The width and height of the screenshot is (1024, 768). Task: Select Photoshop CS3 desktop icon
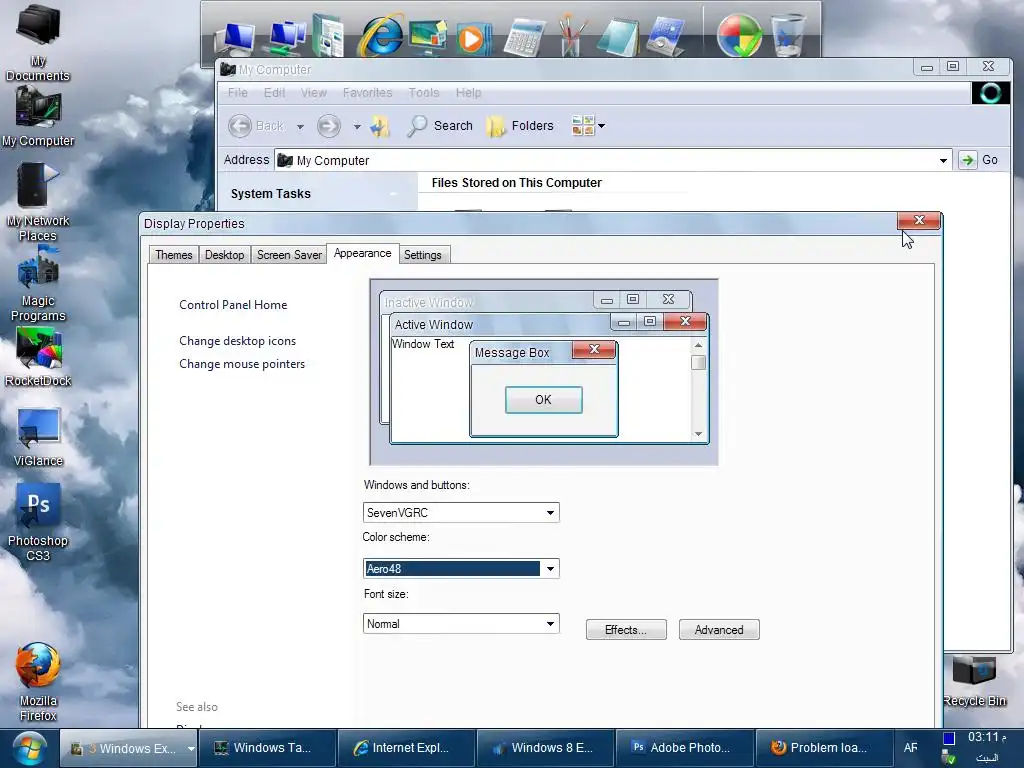(38, 522)
